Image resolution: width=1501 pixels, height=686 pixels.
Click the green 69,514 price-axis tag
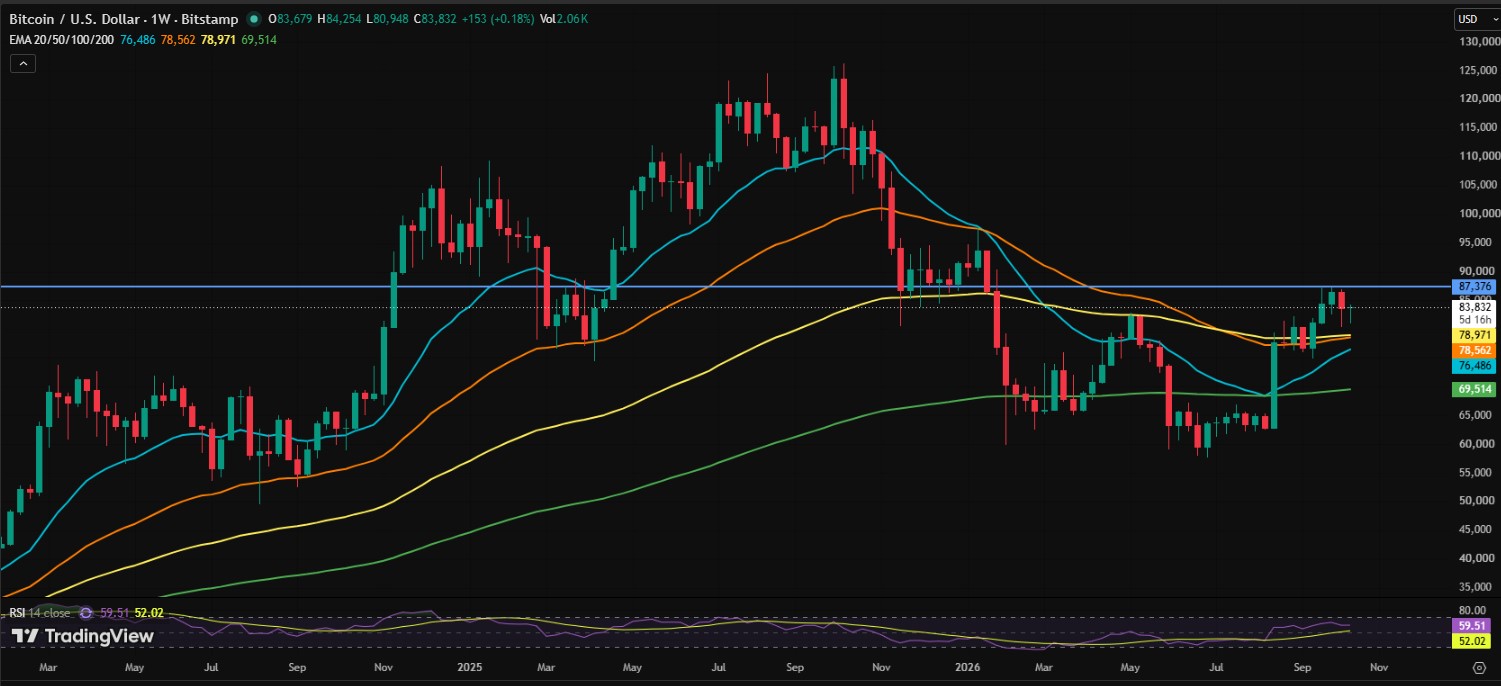[x=1475, y=389]
